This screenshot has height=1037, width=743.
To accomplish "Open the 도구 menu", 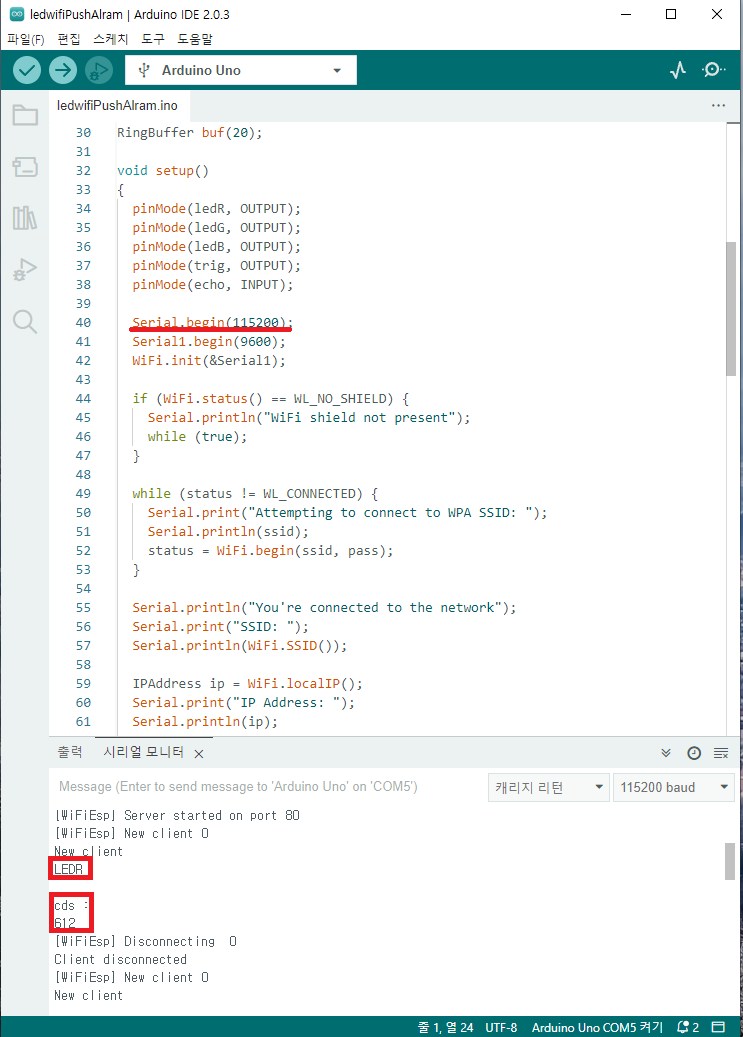I will (x=153, y=39).
